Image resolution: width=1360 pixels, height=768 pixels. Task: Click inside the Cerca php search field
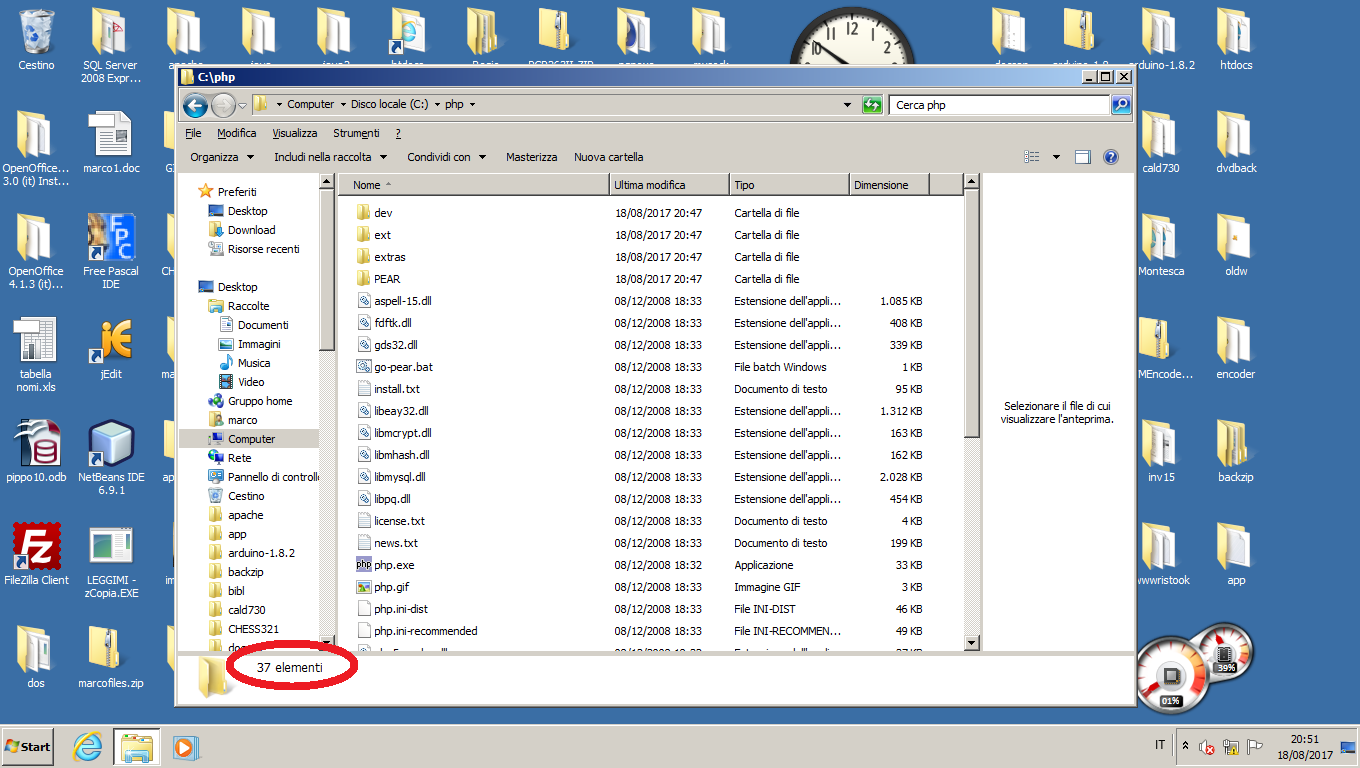click(x=1000, y=105)
